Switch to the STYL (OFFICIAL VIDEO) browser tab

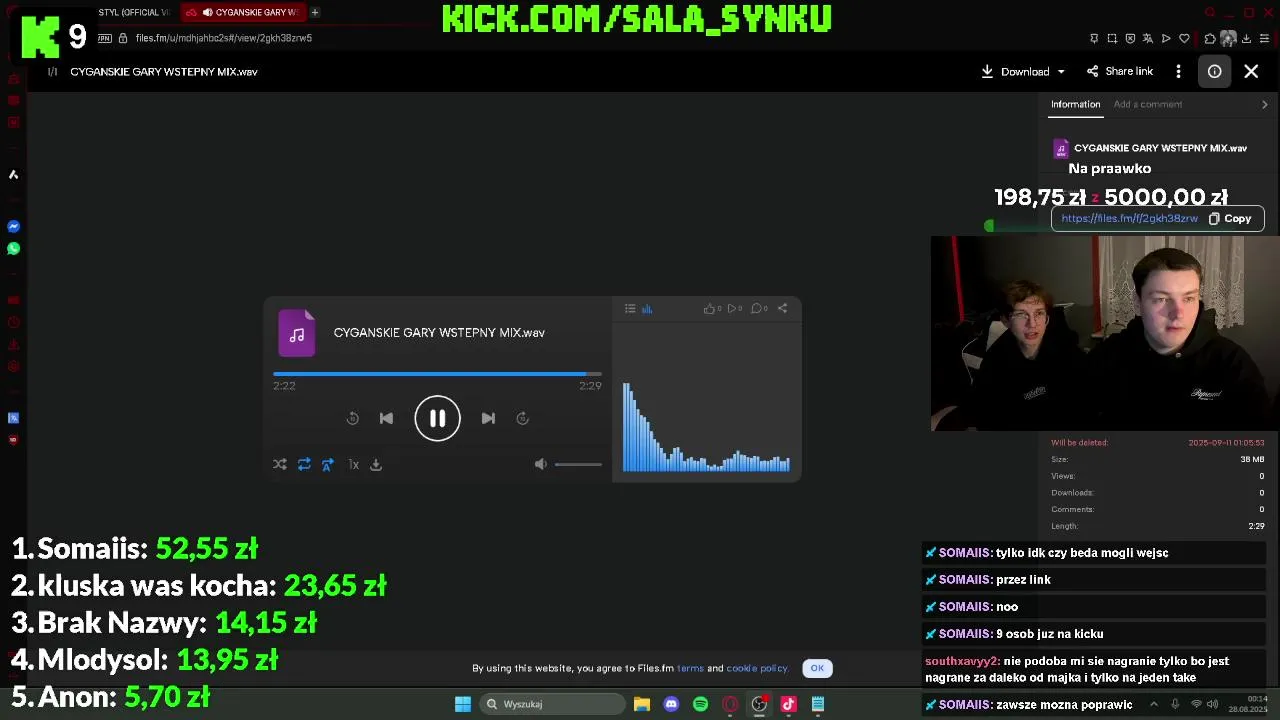133,12
